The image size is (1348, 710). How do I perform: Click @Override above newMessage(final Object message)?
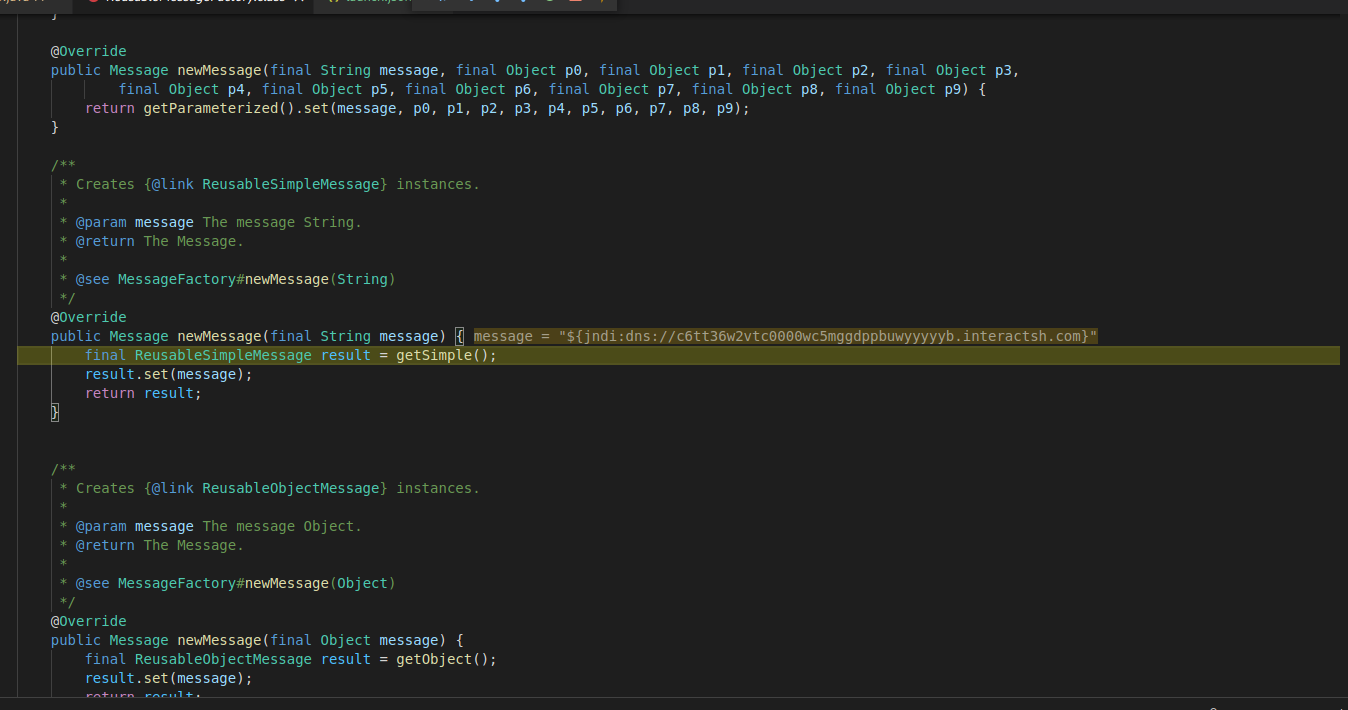click(x=89, y=621)
